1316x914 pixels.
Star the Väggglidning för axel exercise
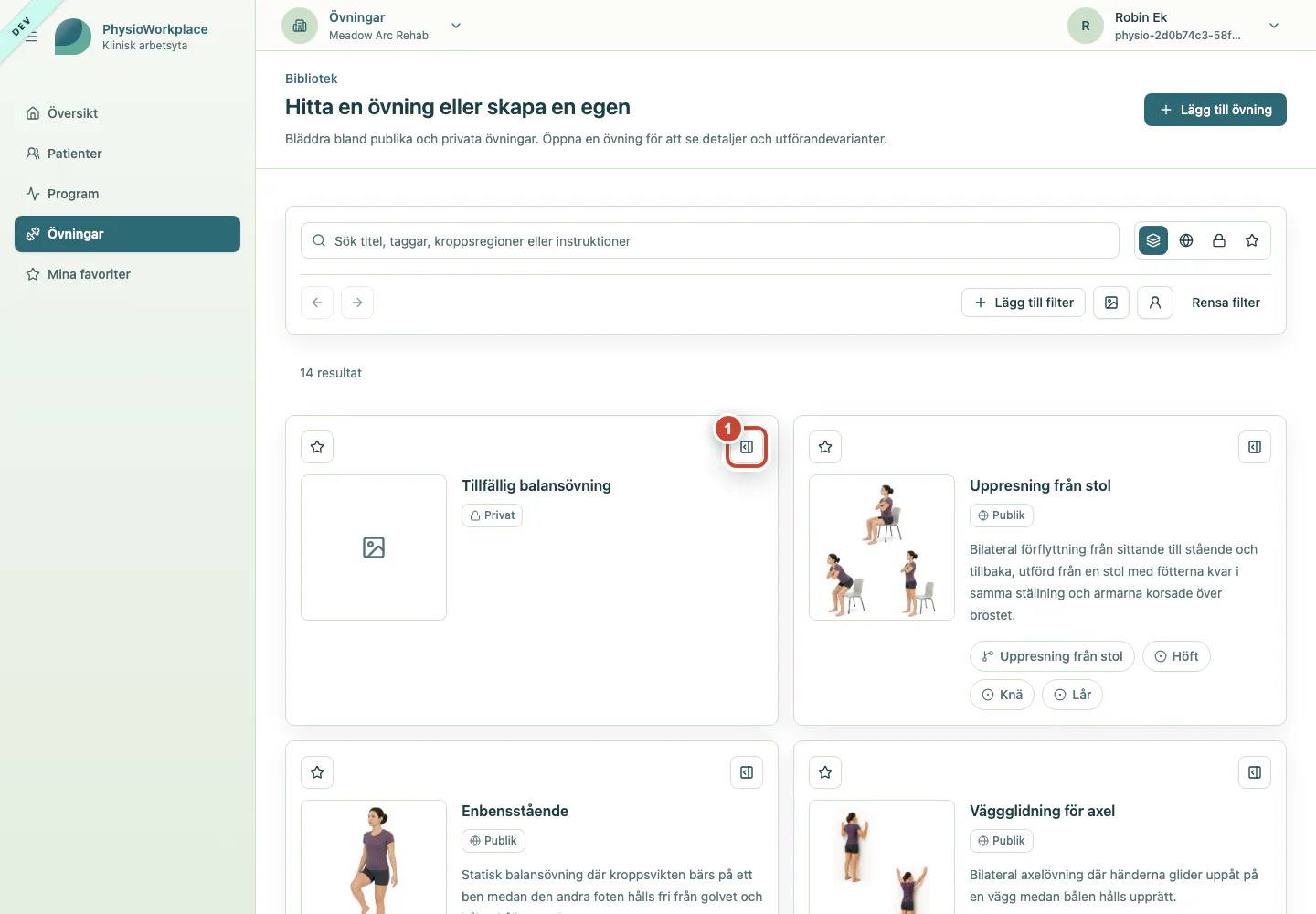point(825,772)
